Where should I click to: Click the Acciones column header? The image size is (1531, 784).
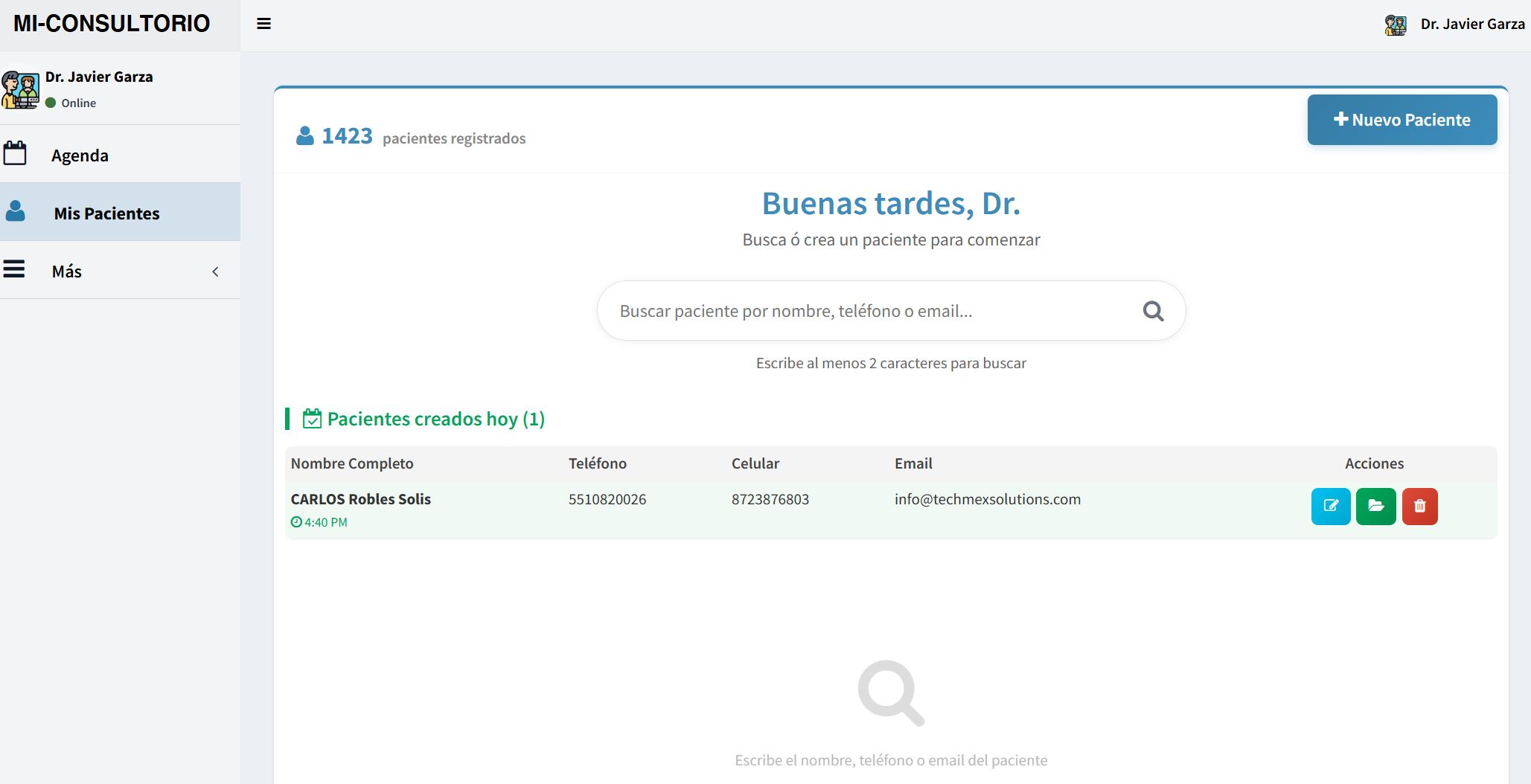1374,463
